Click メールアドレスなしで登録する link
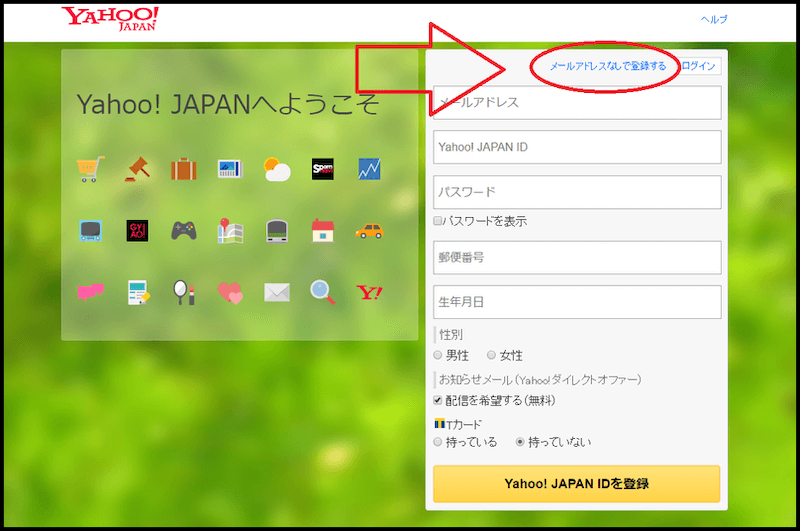 click(608, 66)
